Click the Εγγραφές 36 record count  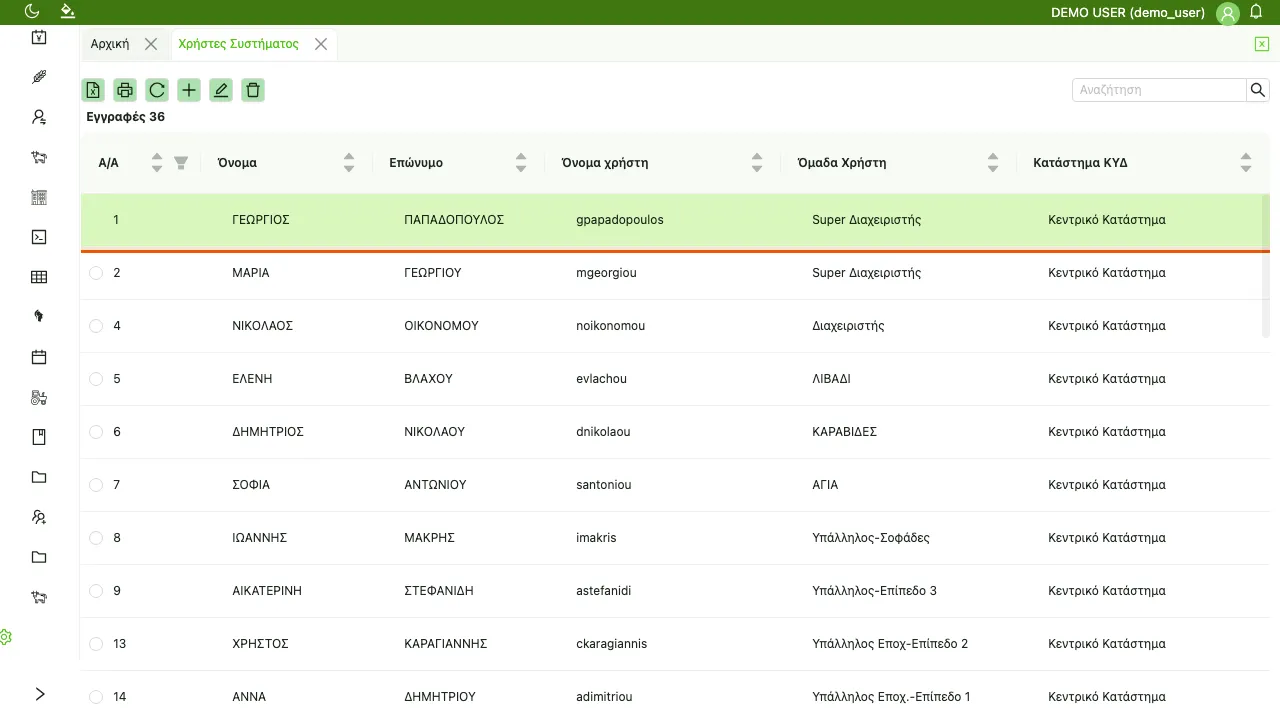(x=126, y=117)
